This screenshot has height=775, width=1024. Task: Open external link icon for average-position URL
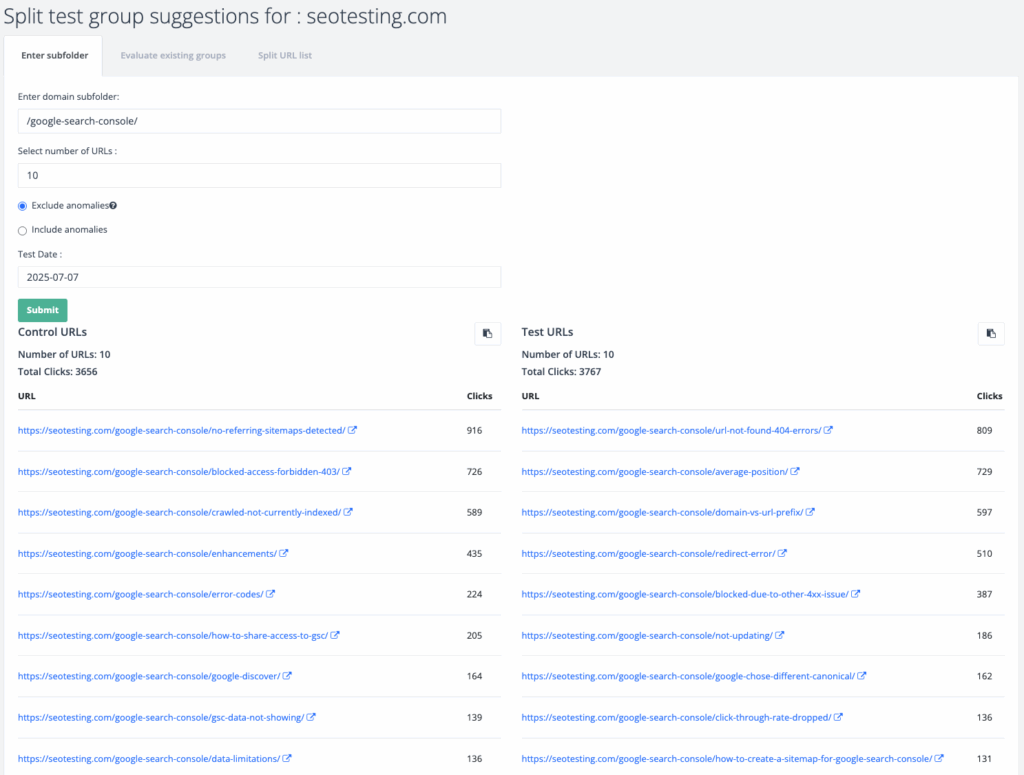(x=795, y=471)
